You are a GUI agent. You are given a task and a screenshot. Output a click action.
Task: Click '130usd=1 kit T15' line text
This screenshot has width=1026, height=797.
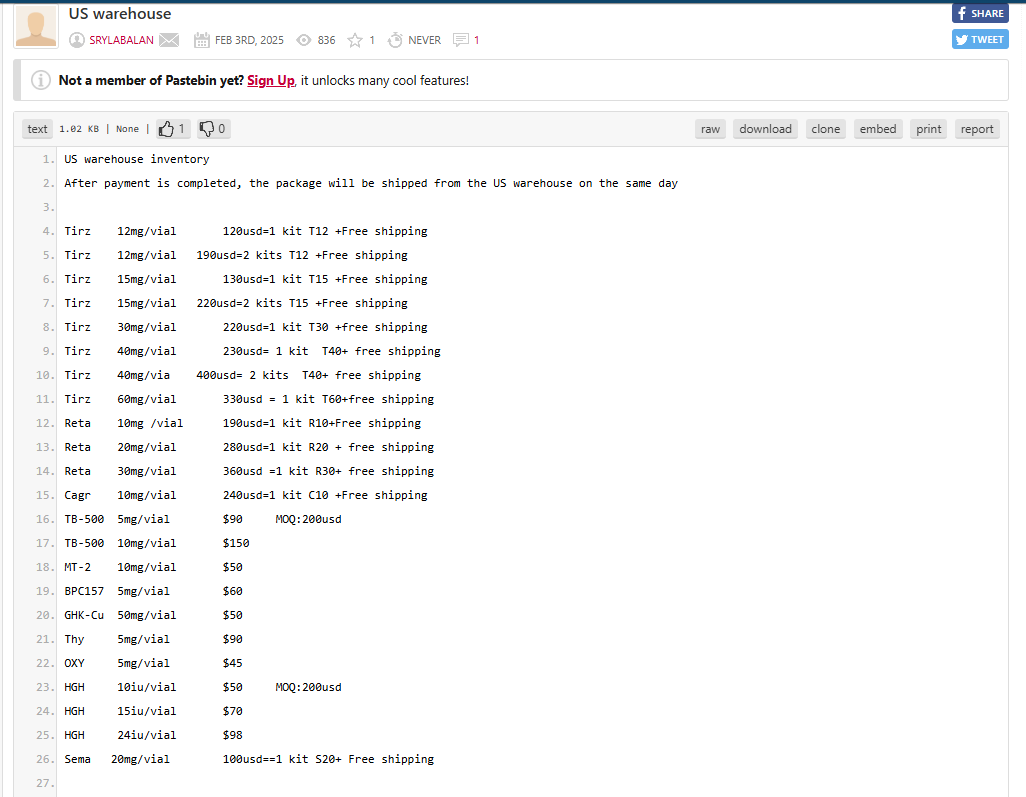(325, 279)
